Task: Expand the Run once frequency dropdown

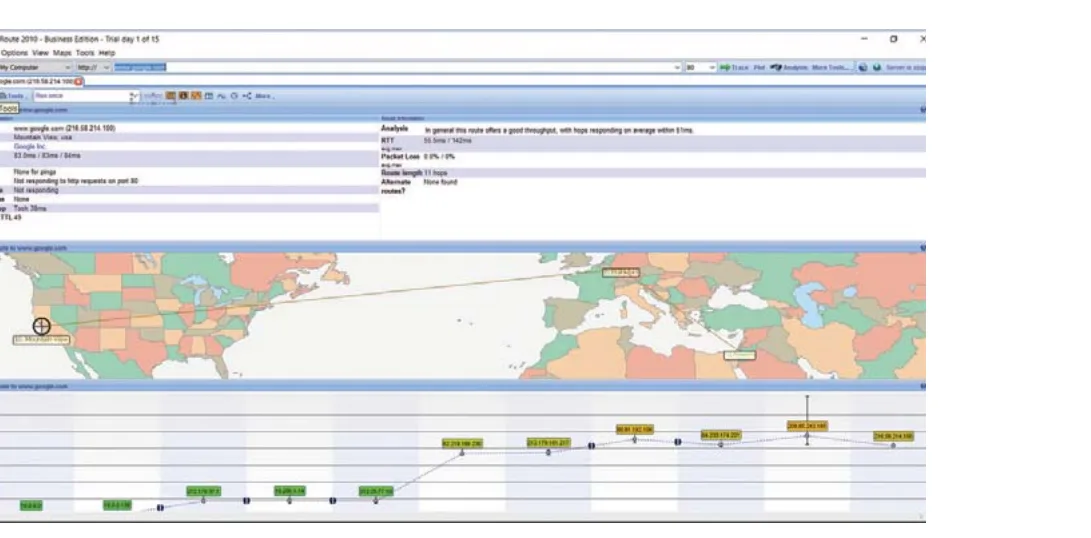Action: (x=135, y=96)
